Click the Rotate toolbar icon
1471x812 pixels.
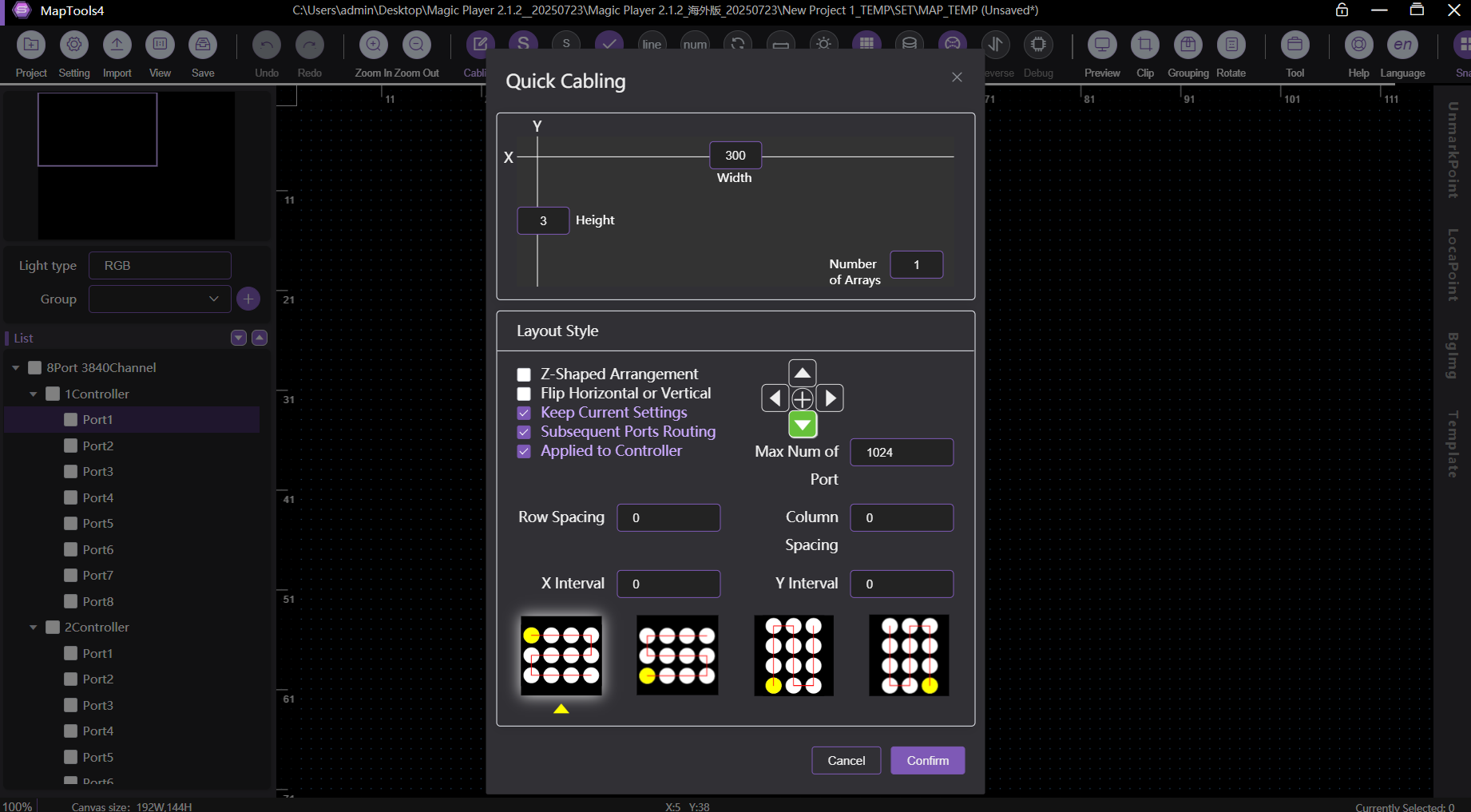coord(1231,45)
